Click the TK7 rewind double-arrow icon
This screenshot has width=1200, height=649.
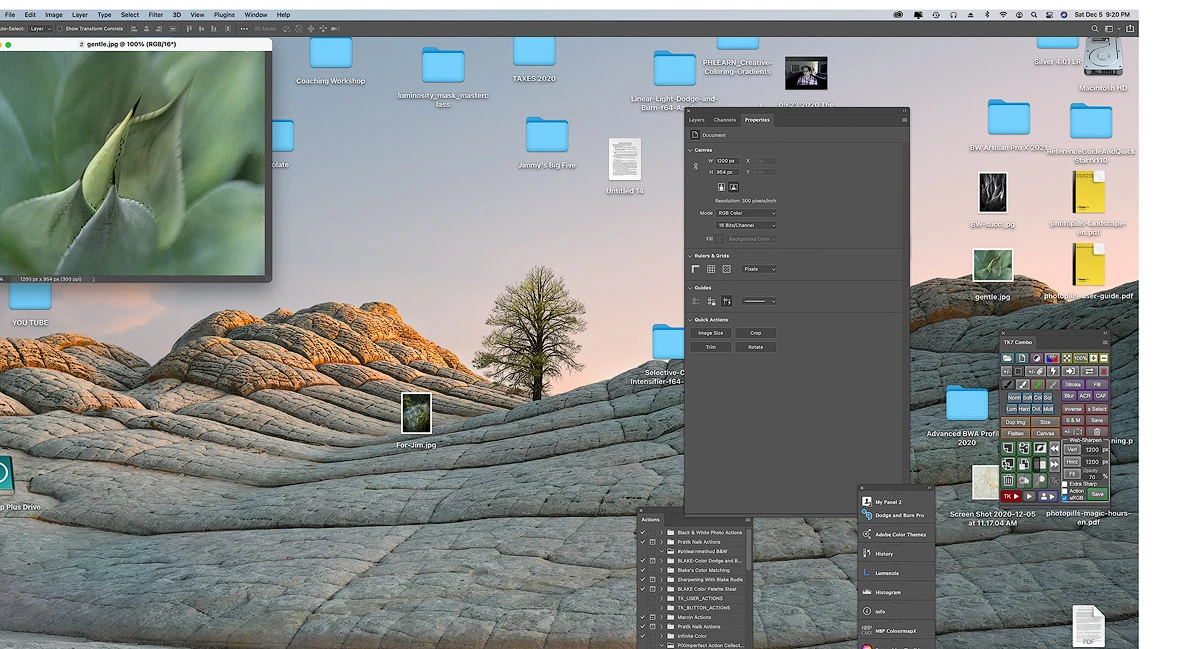coord(1054,449)
